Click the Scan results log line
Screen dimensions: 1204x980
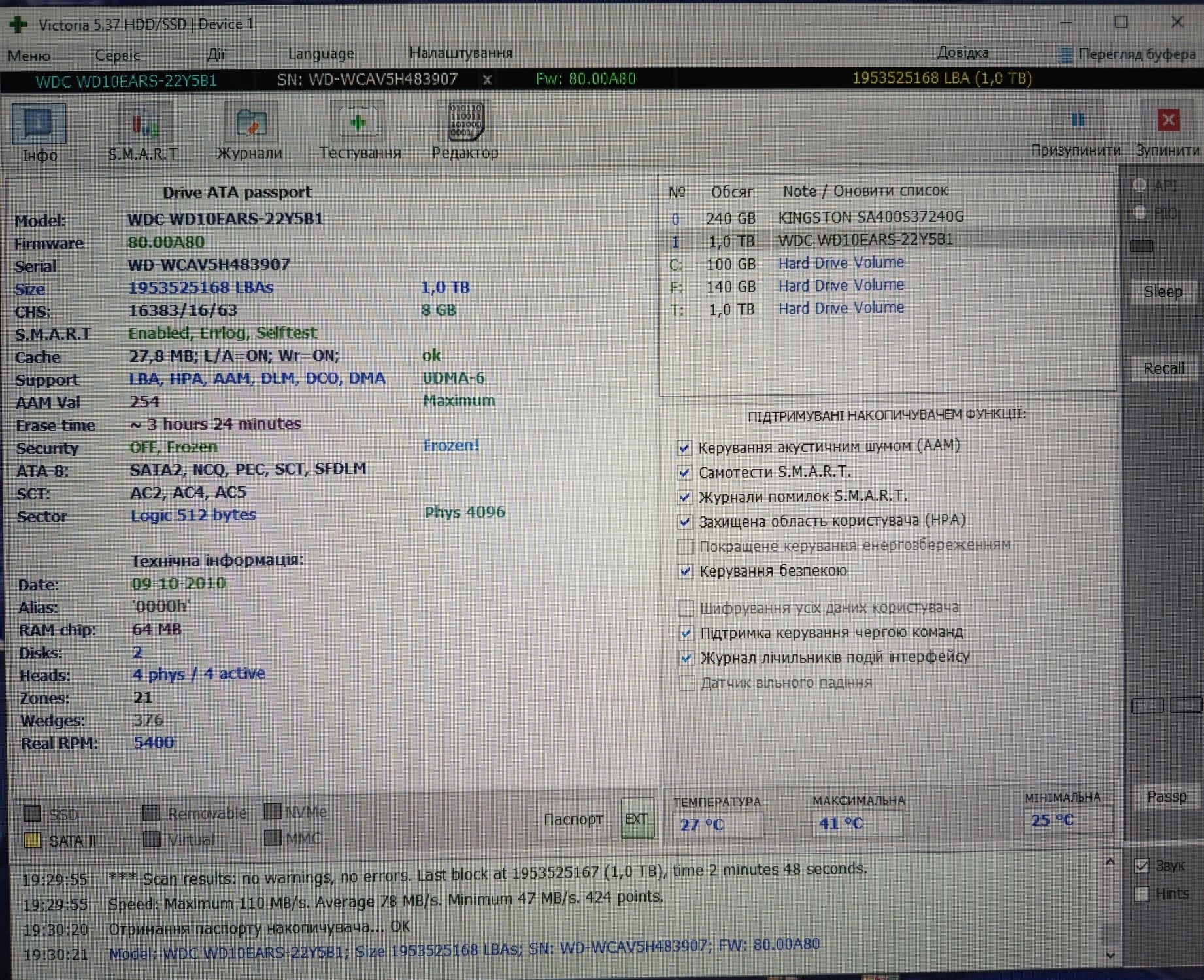tap(488, 873)
